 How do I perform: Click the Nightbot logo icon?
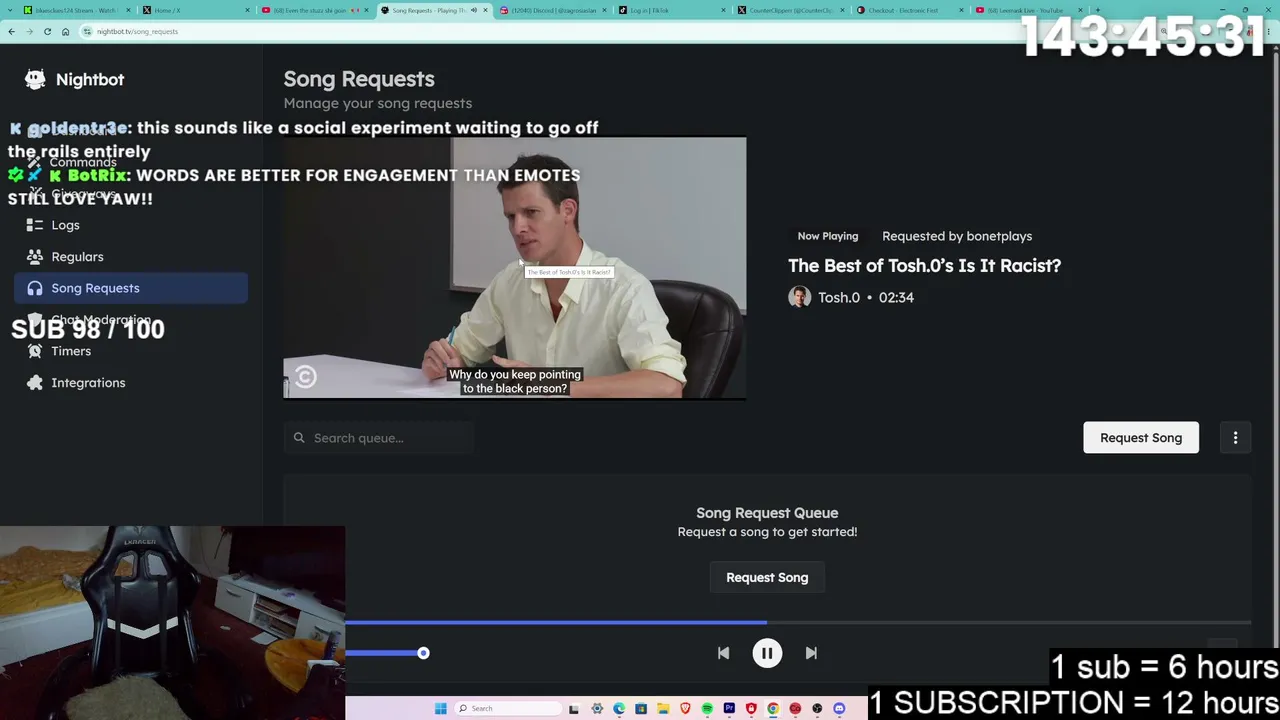tap(35, 79)
